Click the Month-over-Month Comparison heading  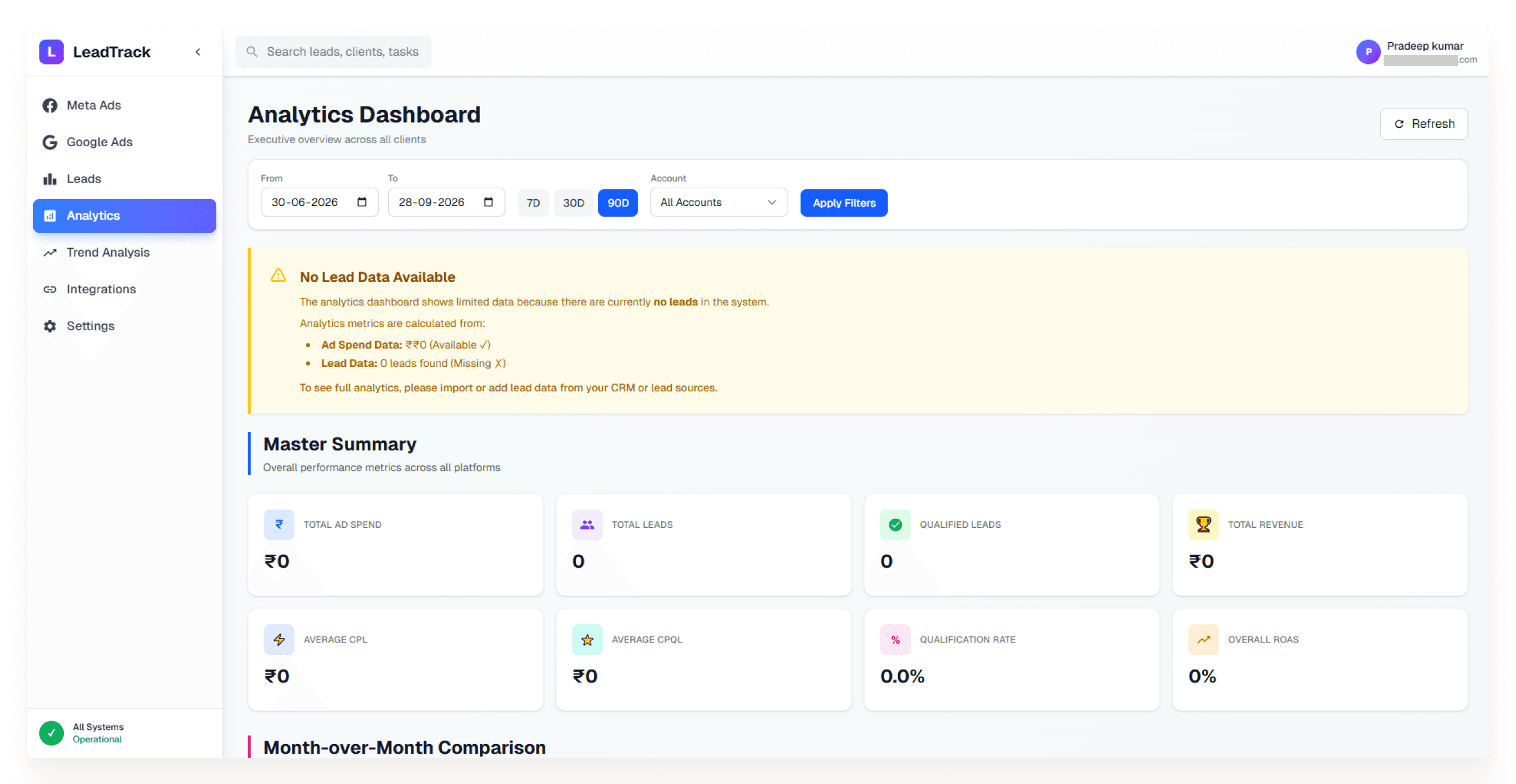click(404, 747)
